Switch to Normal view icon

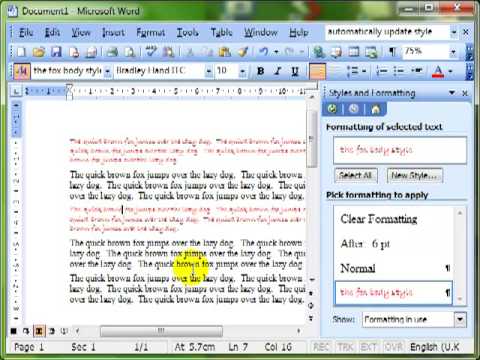coord(13,331)
